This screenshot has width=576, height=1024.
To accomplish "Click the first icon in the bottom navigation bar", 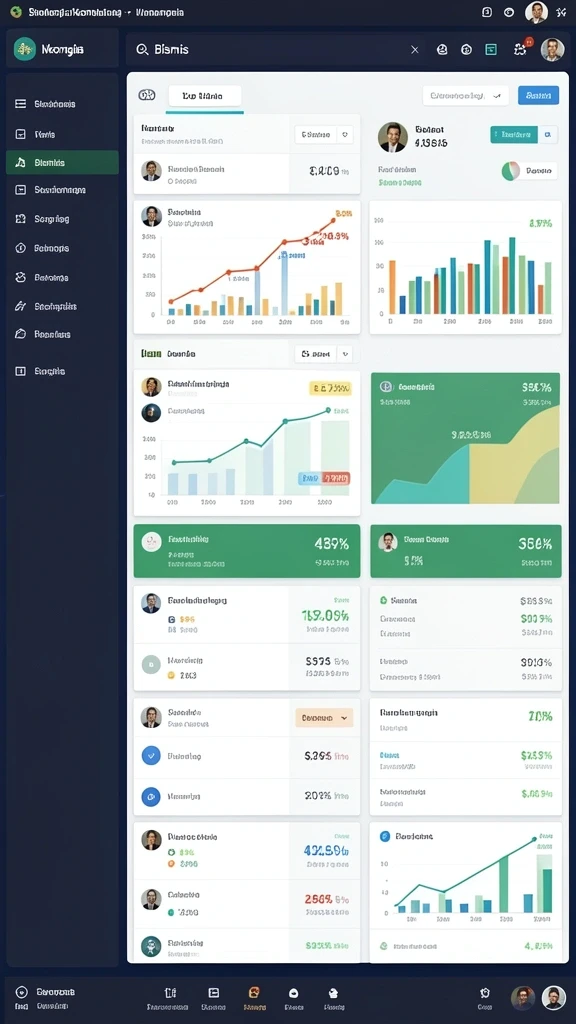I will click(x=170, y=993).
